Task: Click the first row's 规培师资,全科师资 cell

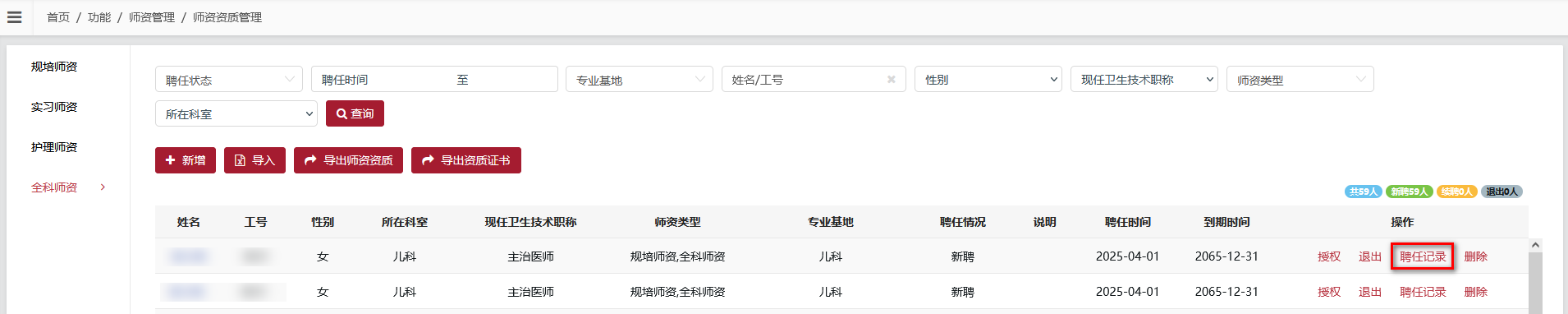Action: [677, 256]
